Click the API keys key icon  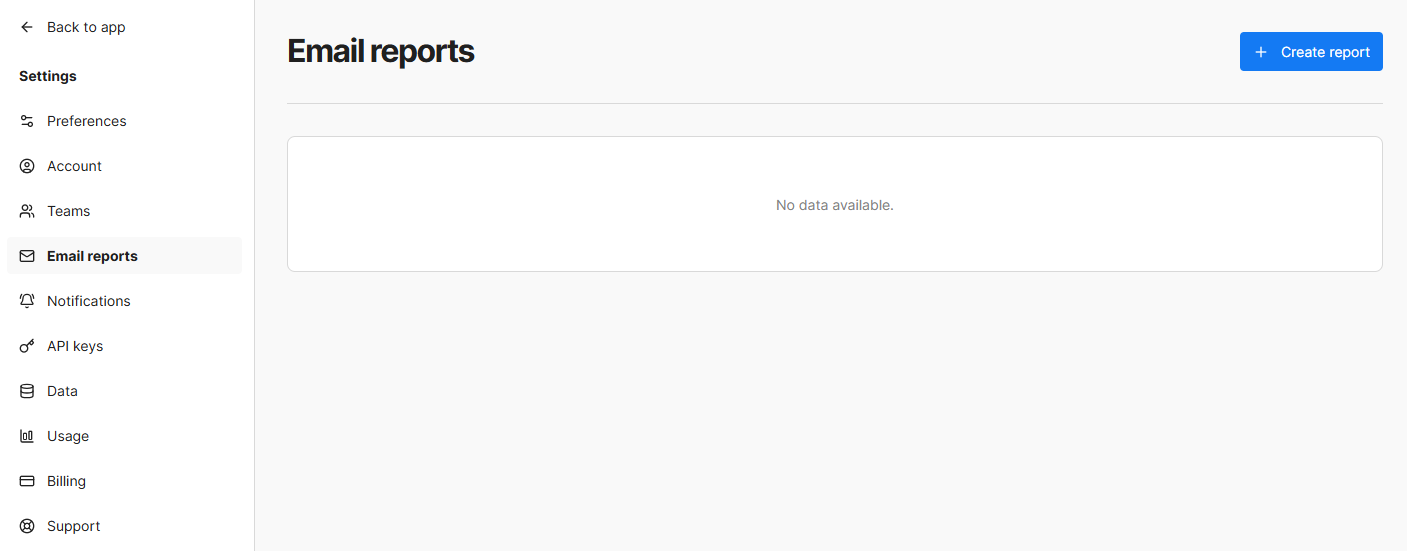pos(27,346)
